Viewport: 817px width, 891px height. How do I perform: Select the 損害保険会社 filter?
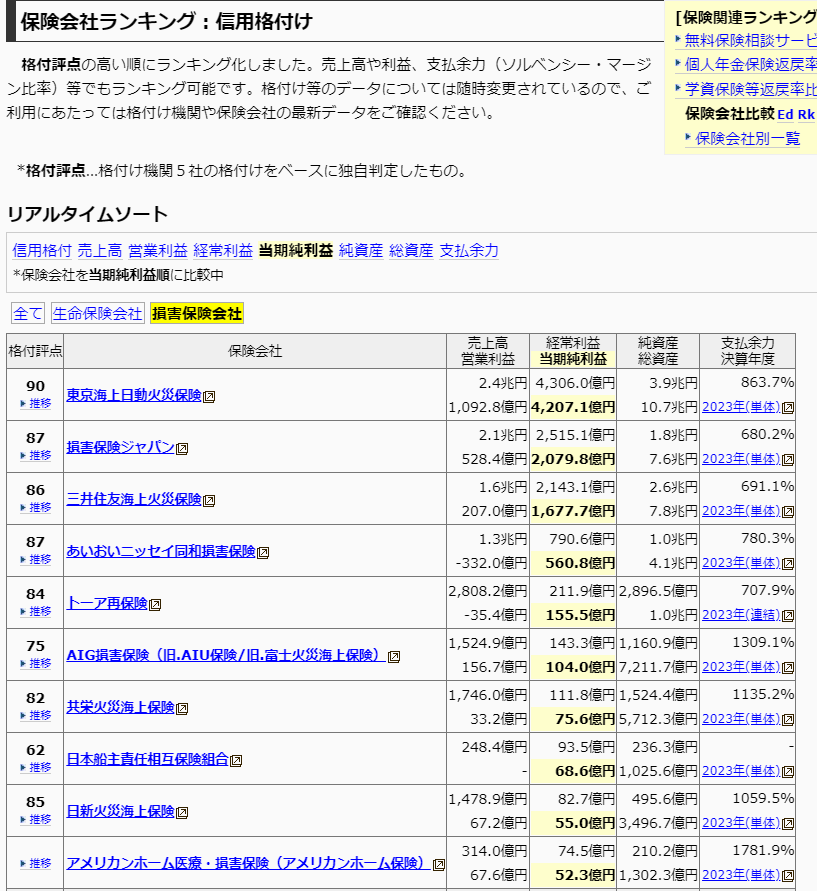197,313
